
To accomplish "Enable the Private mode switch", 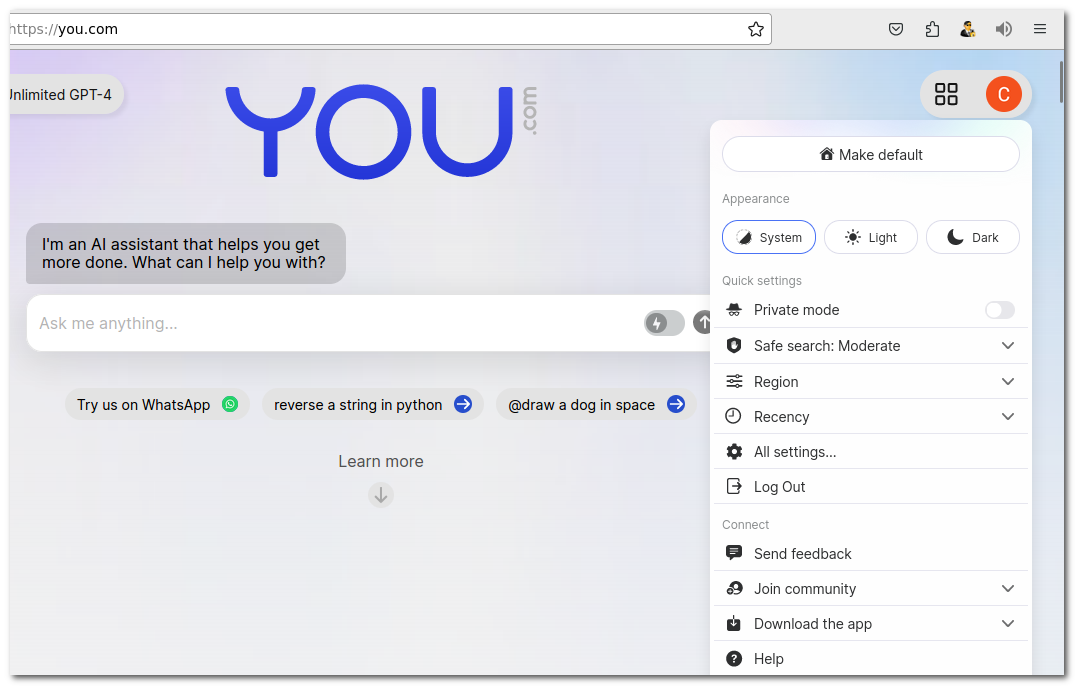I will (x=1000, y=310).
